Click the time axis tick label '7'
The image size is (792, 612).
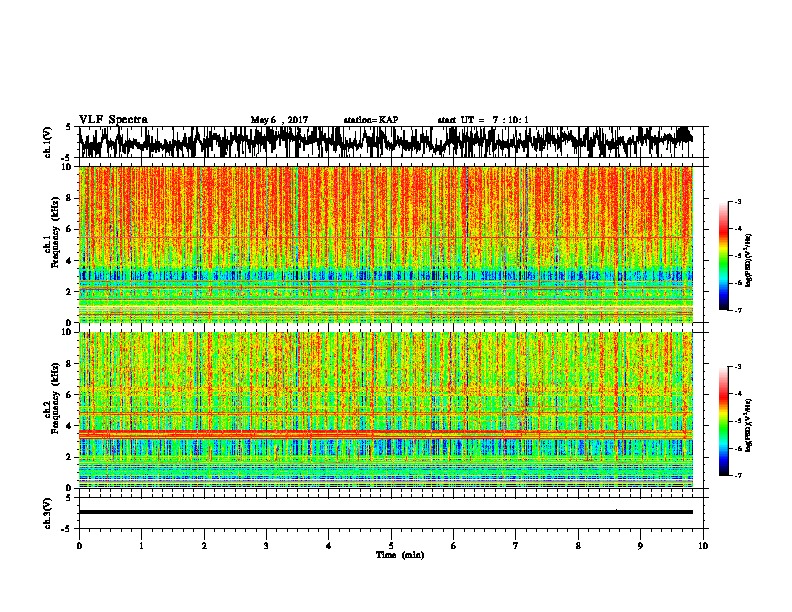(x=516, y=546)
